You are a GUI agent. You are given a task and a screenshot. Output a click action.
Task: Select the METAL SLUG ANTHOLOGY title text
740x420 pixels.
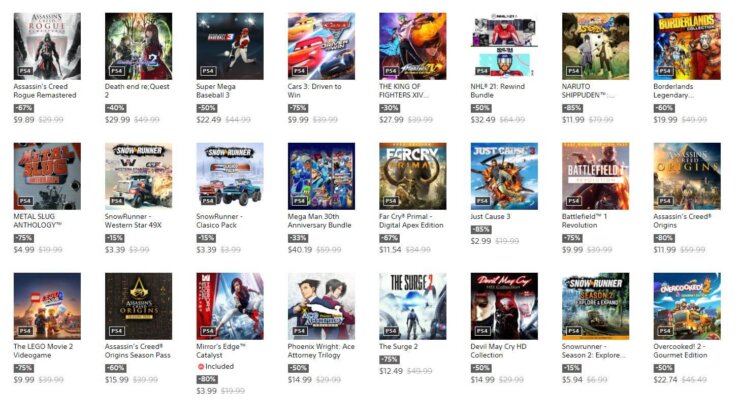(x=37, y=220)
